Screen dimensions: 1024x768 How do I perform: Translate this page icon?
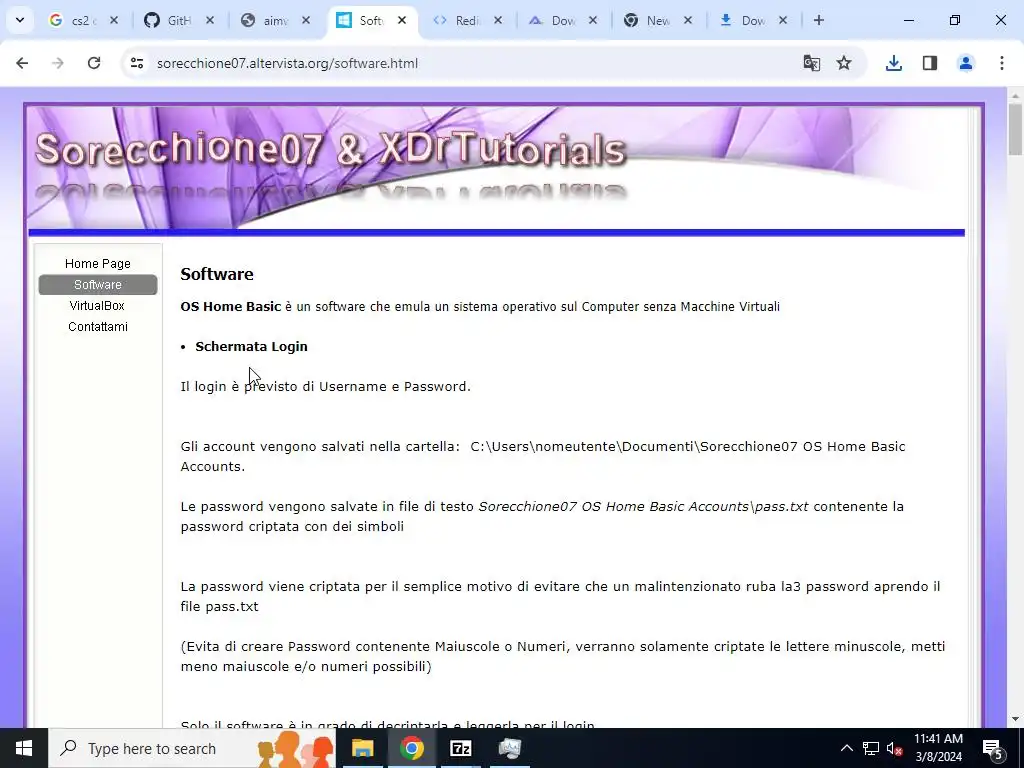coord(811,63)
